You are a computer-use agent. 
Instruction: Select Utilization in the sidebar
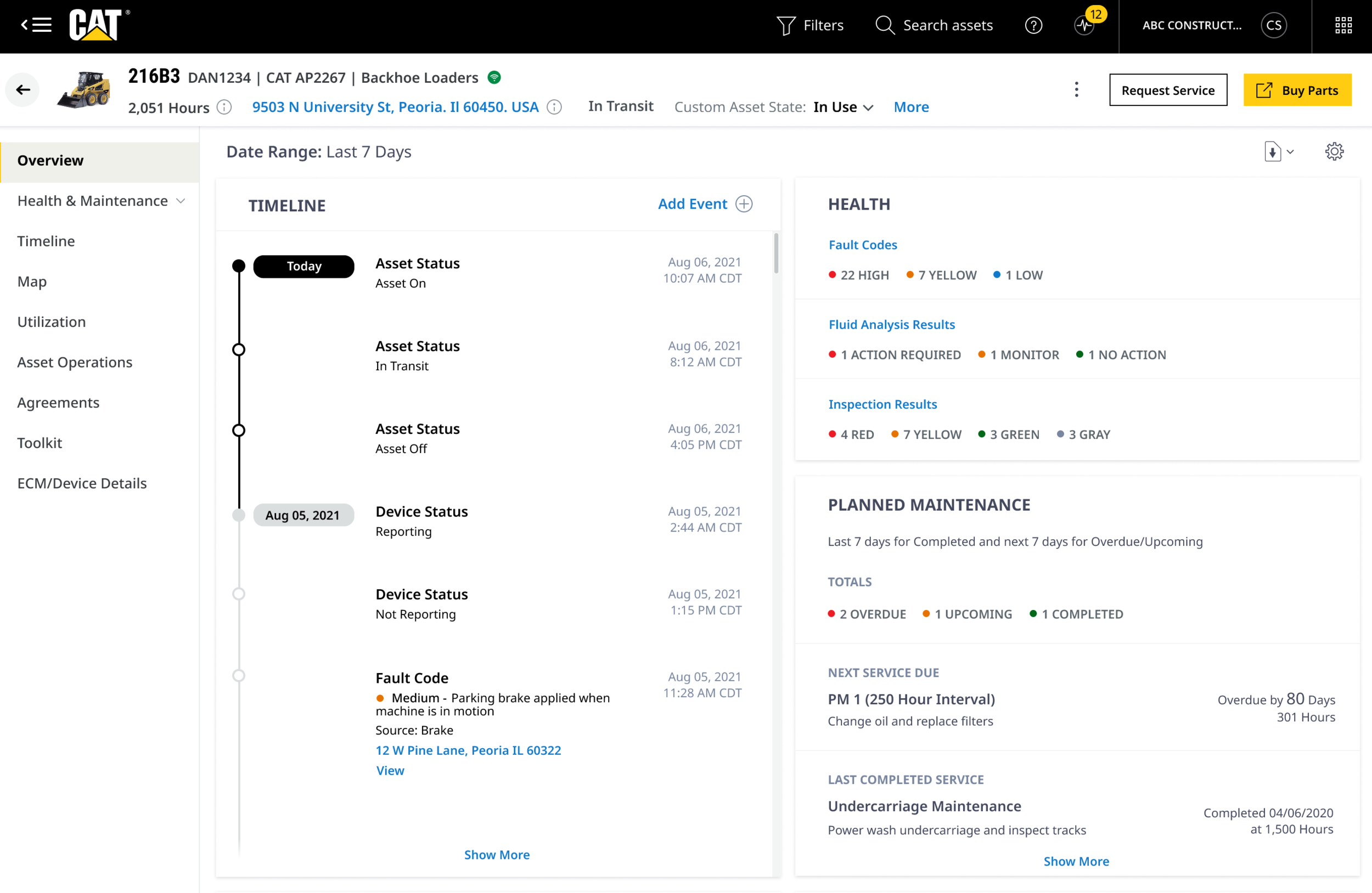[51, 322]
